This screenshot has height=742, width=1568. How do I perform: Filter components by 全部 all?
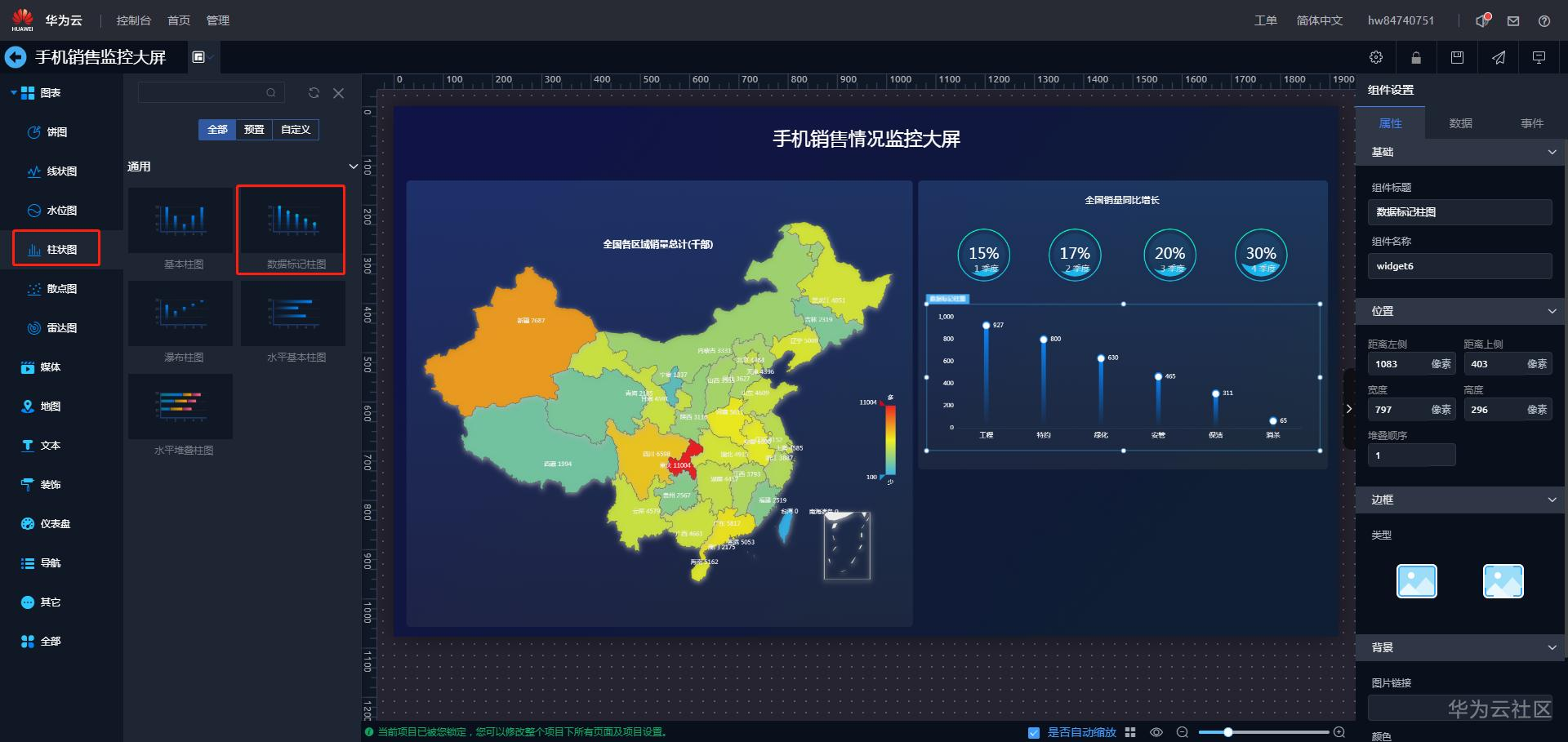[x=217, y=130]
